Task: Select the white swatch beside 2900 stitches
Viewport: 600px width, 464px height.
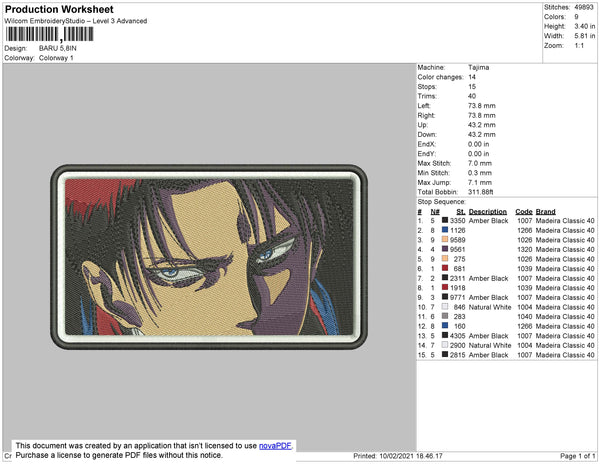Action: pos(445,345)
